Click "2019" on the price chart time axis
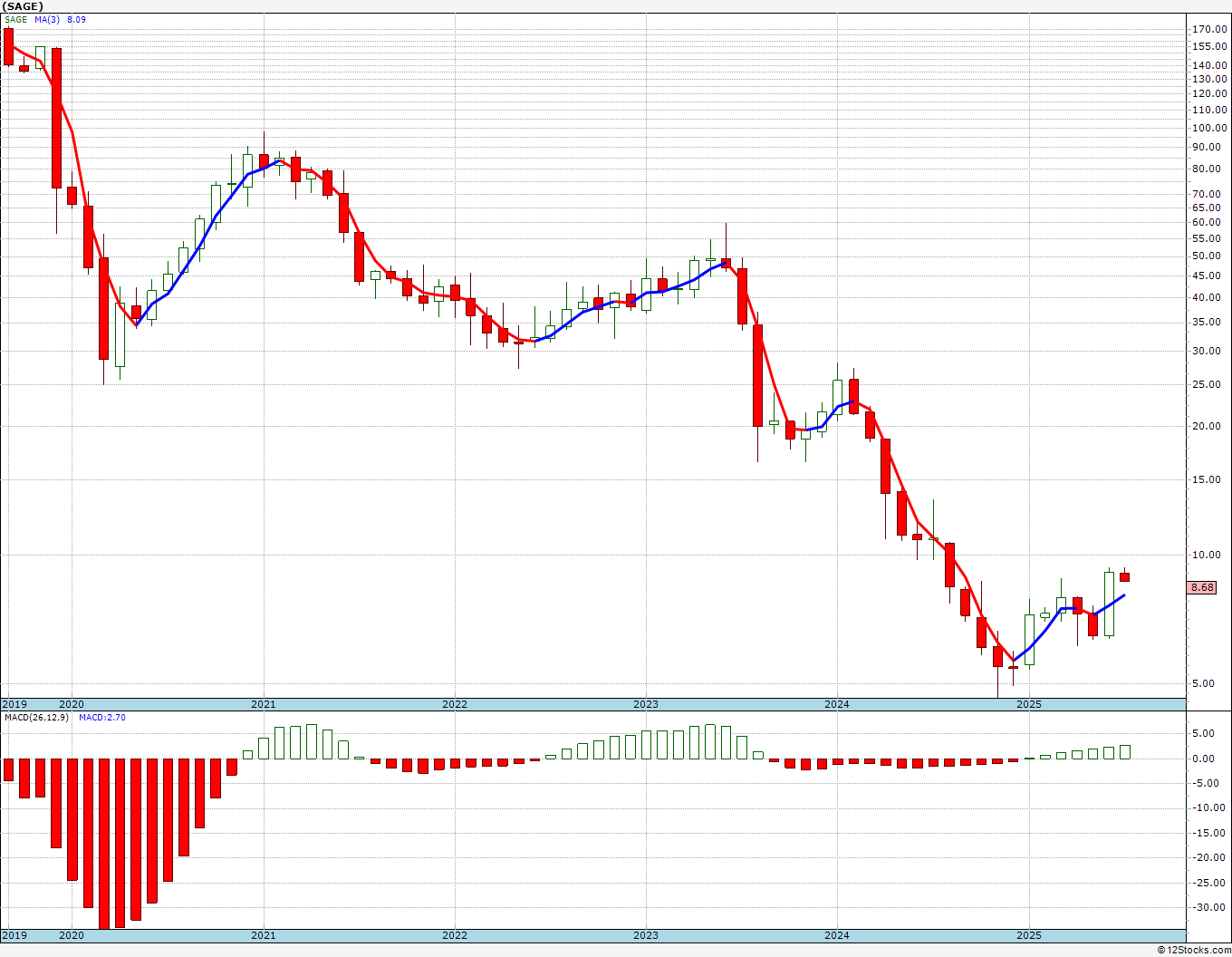The height and width of the screenshot is (957, 1232). tap(14, 704)
